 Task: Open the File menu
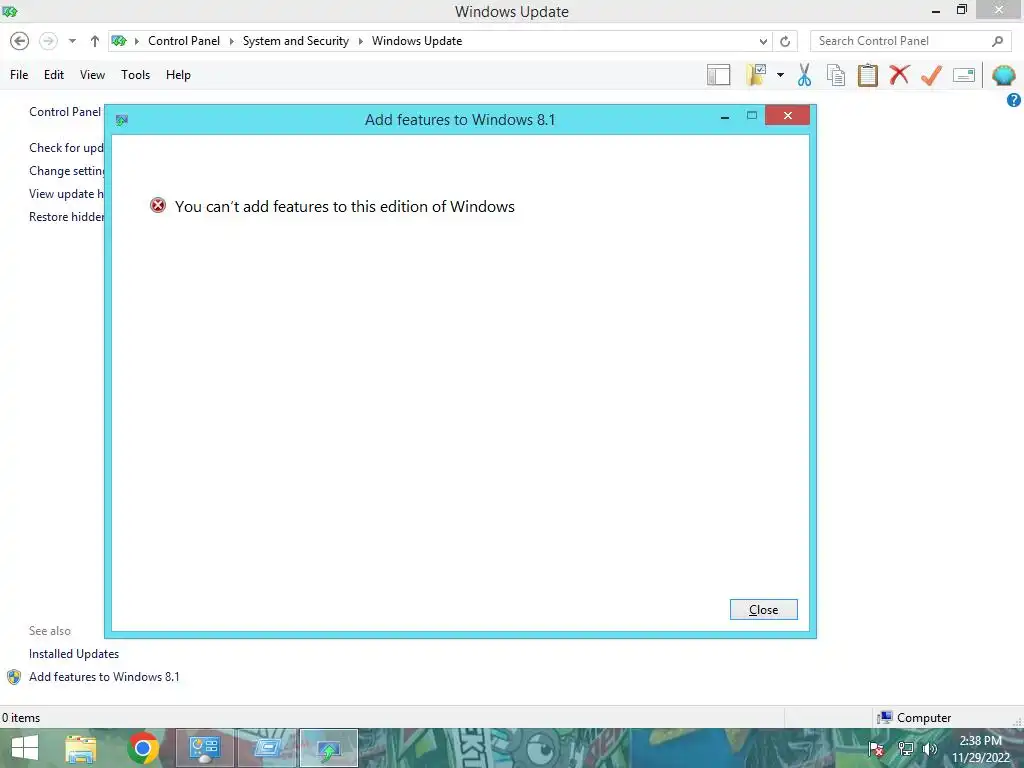click(19, 74)
